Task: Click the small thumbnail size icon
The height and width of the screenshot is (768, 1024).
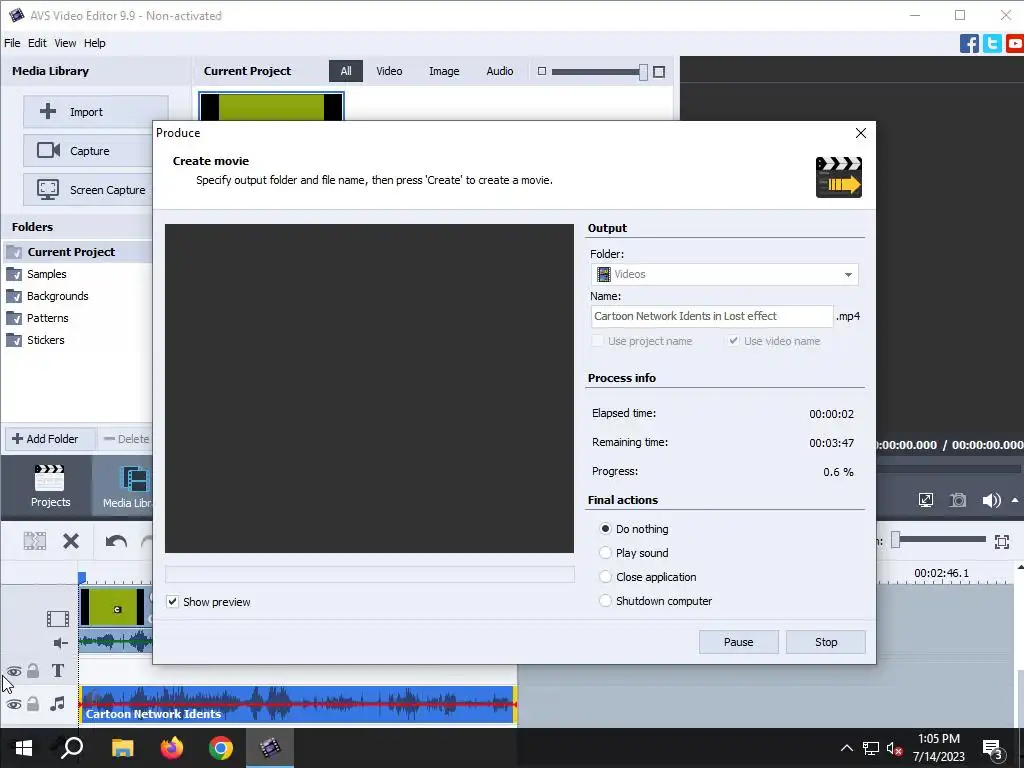Action: (541, 71)
